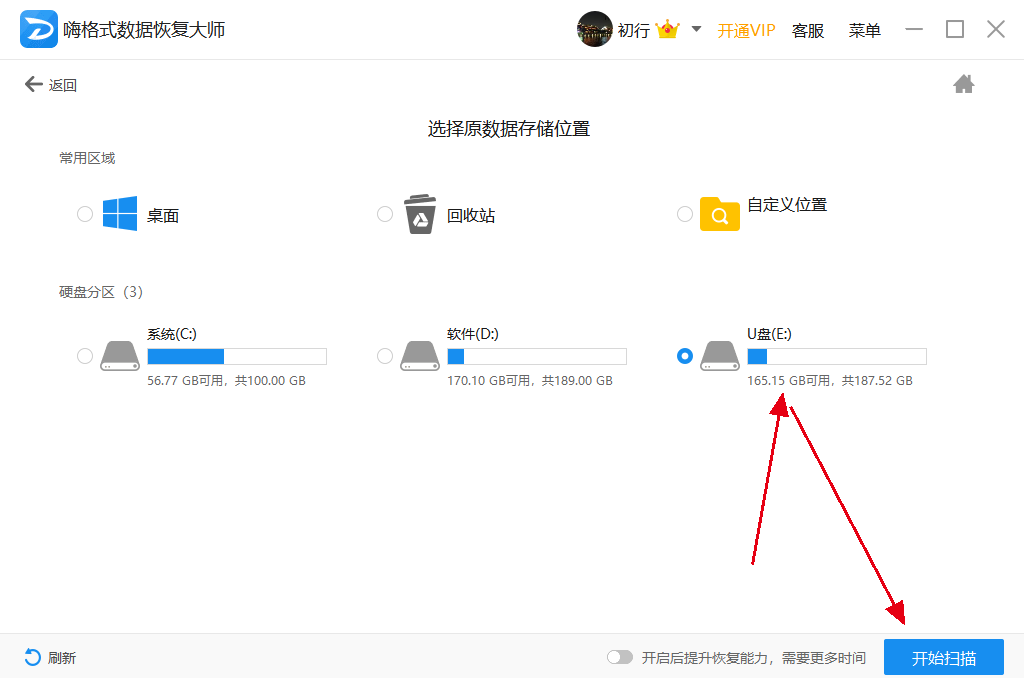Click the crown VIP badge icon
This screenshot has width=1024, height=678.
(667, 29)
